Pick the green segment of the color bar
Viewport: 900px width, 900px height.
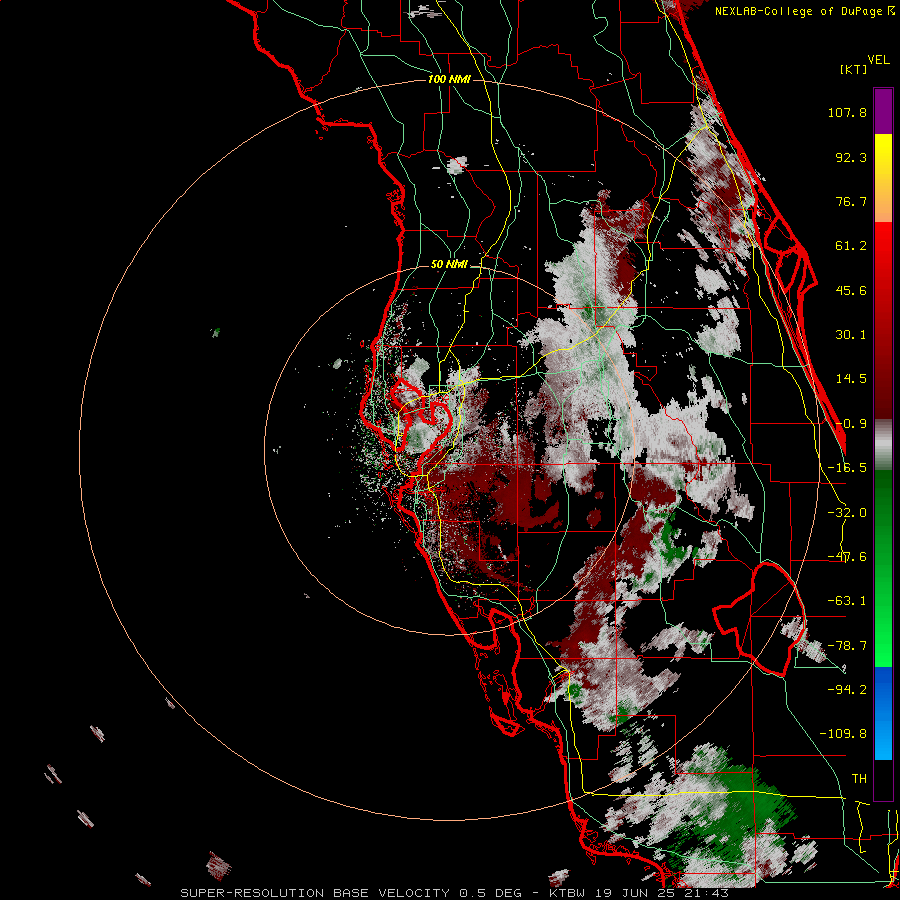pos(883,568)
